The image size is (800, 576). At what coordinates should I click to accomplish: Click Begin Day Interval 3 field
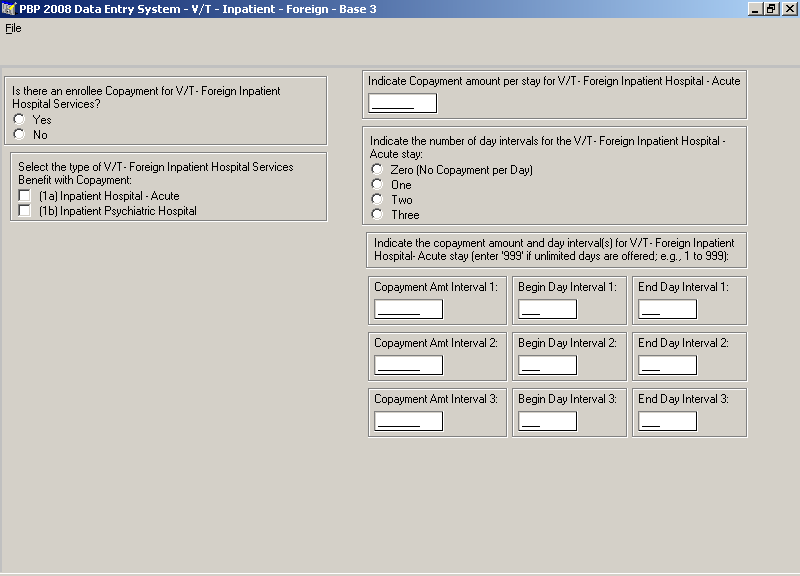click(547, 421)
